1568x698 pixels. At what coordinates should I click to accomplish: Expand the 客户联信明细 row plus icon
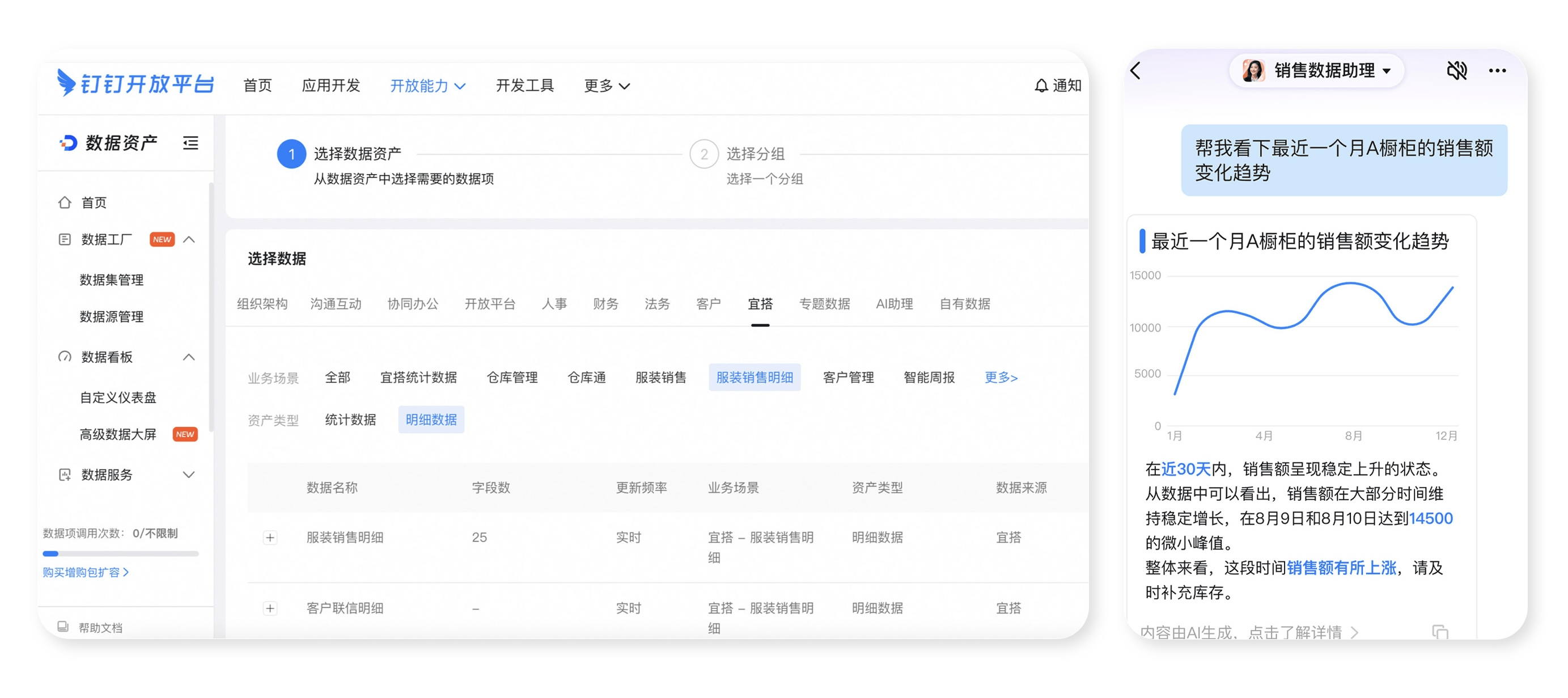click(270, 608)
